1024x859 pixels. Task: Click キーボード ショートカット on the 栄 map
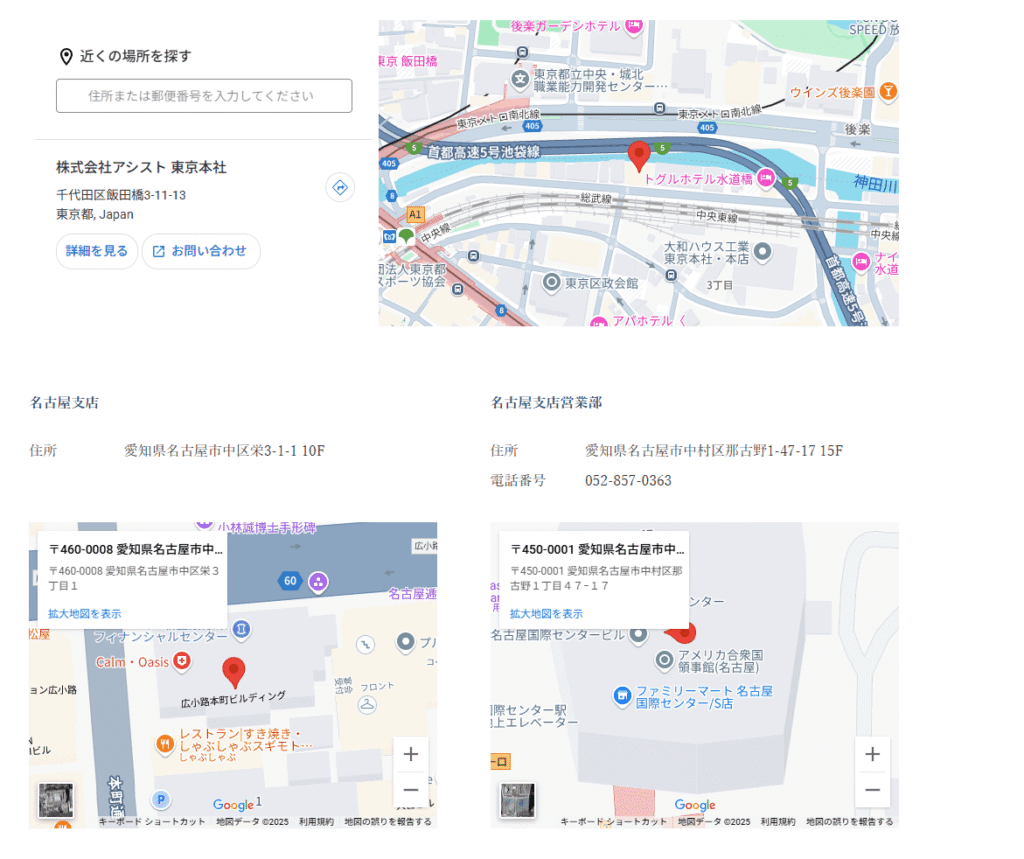(152, 822)
